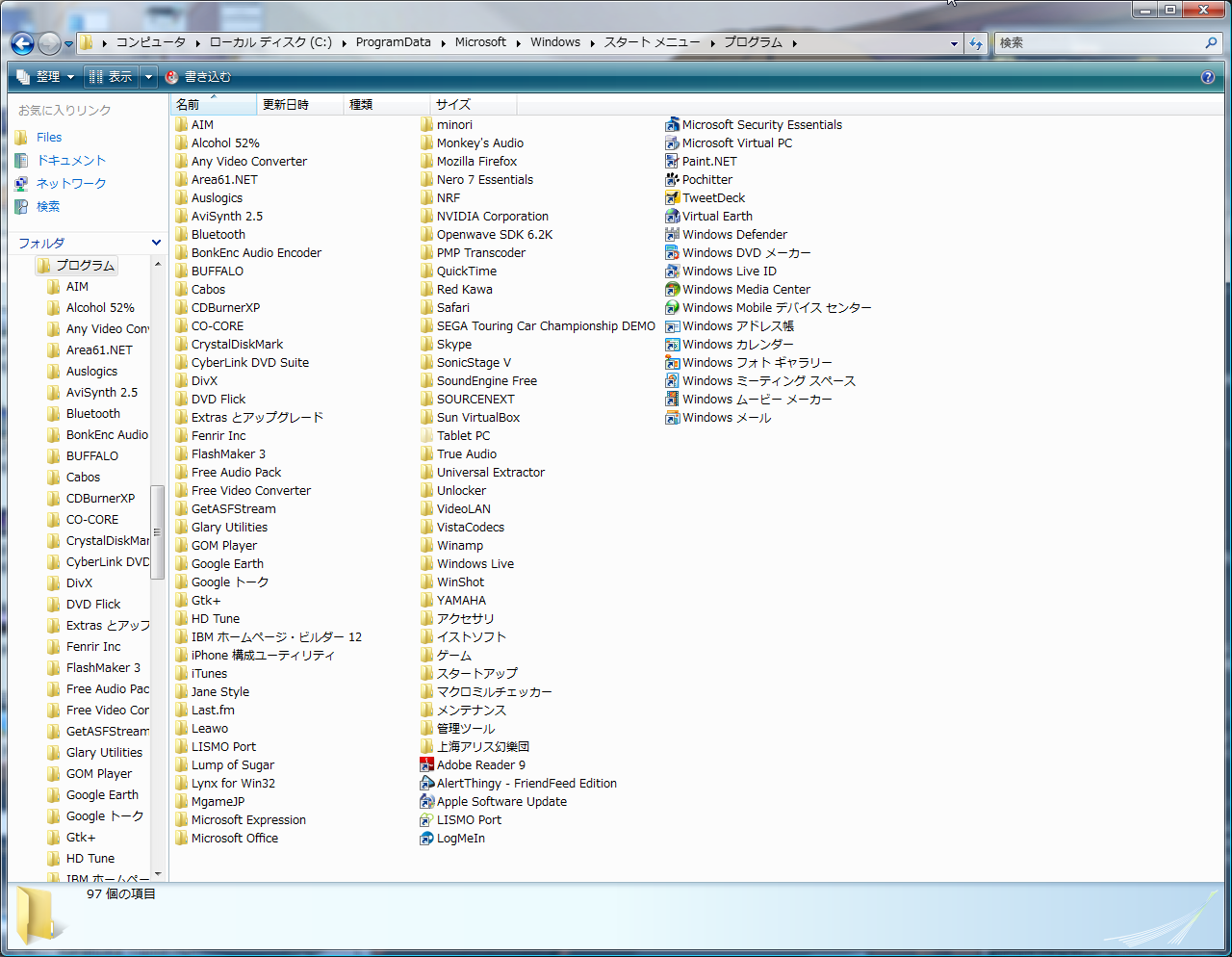Click the 表示 views button

tap(112, 77)
